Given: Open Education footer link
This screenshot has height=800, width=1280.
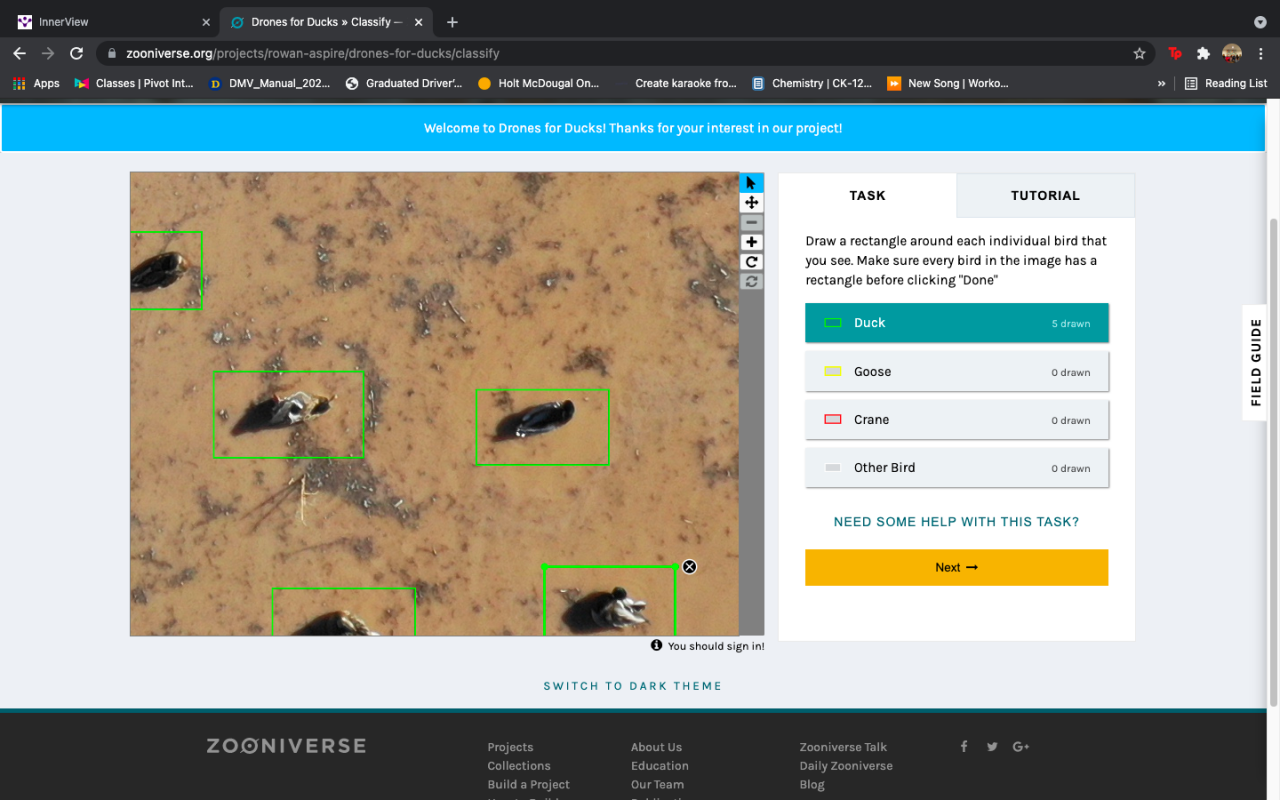Looking at the screenshot, I should 660,766.
